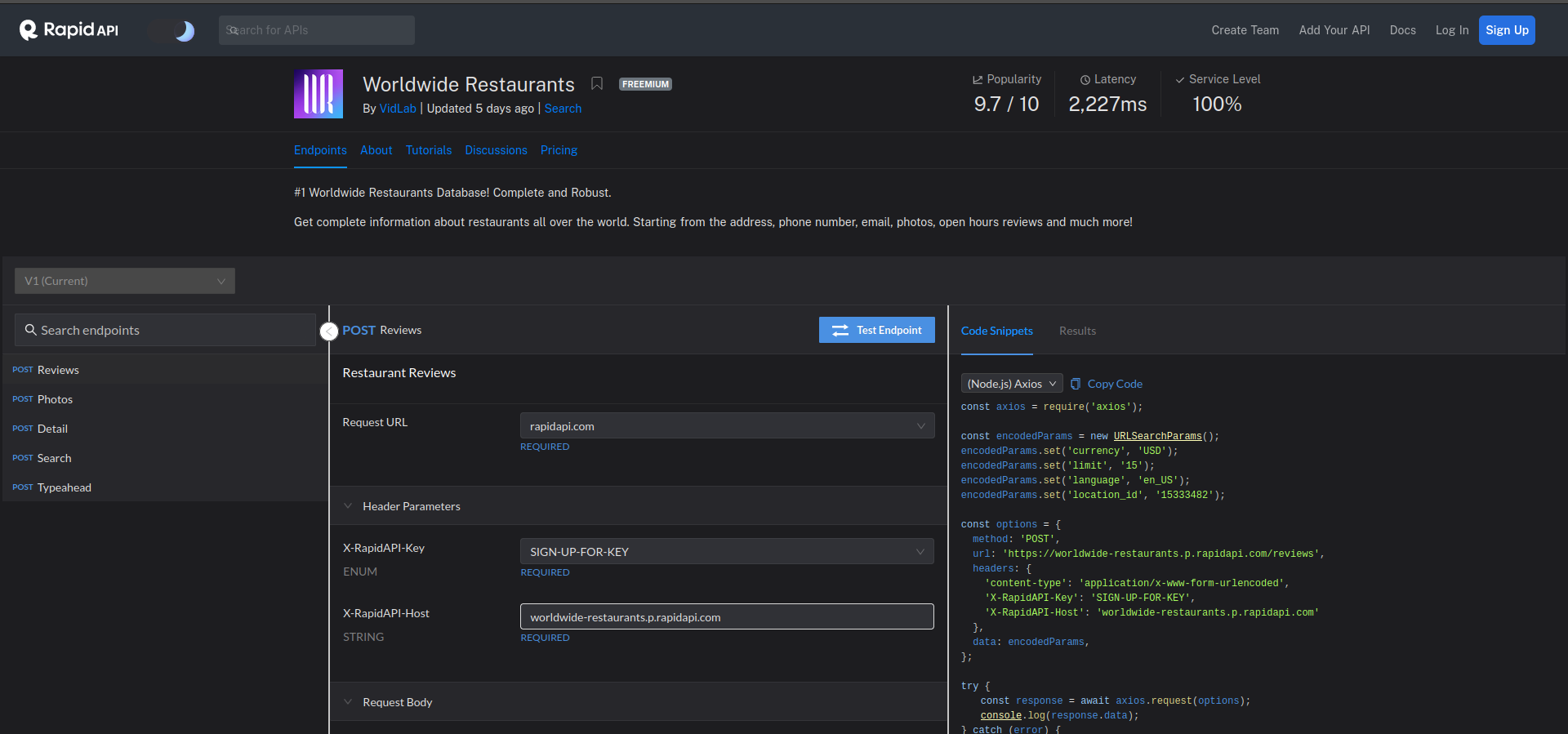Click the Restaurant Reviews heading

399,372
